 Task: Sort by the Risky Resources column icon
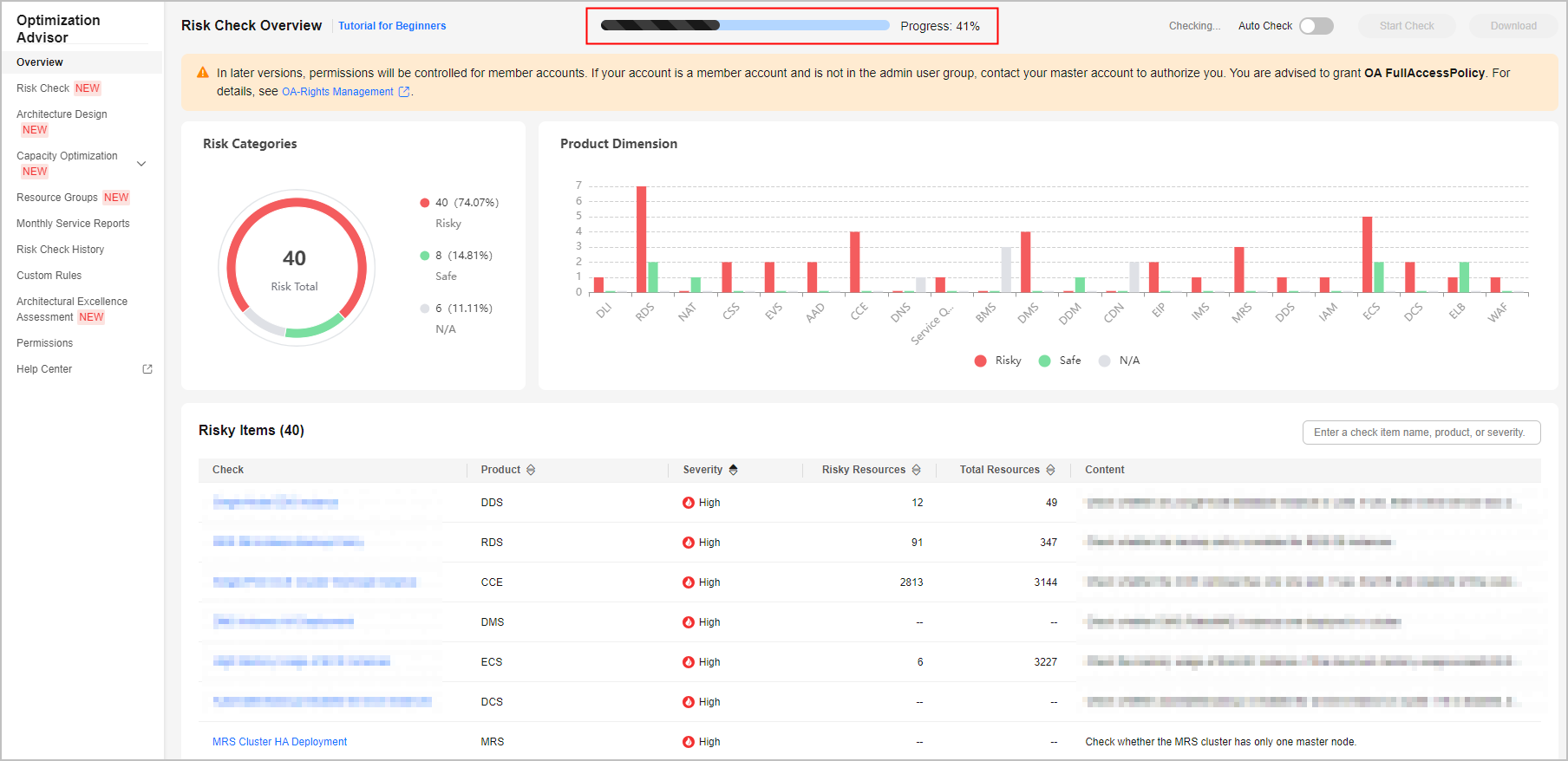916,470
